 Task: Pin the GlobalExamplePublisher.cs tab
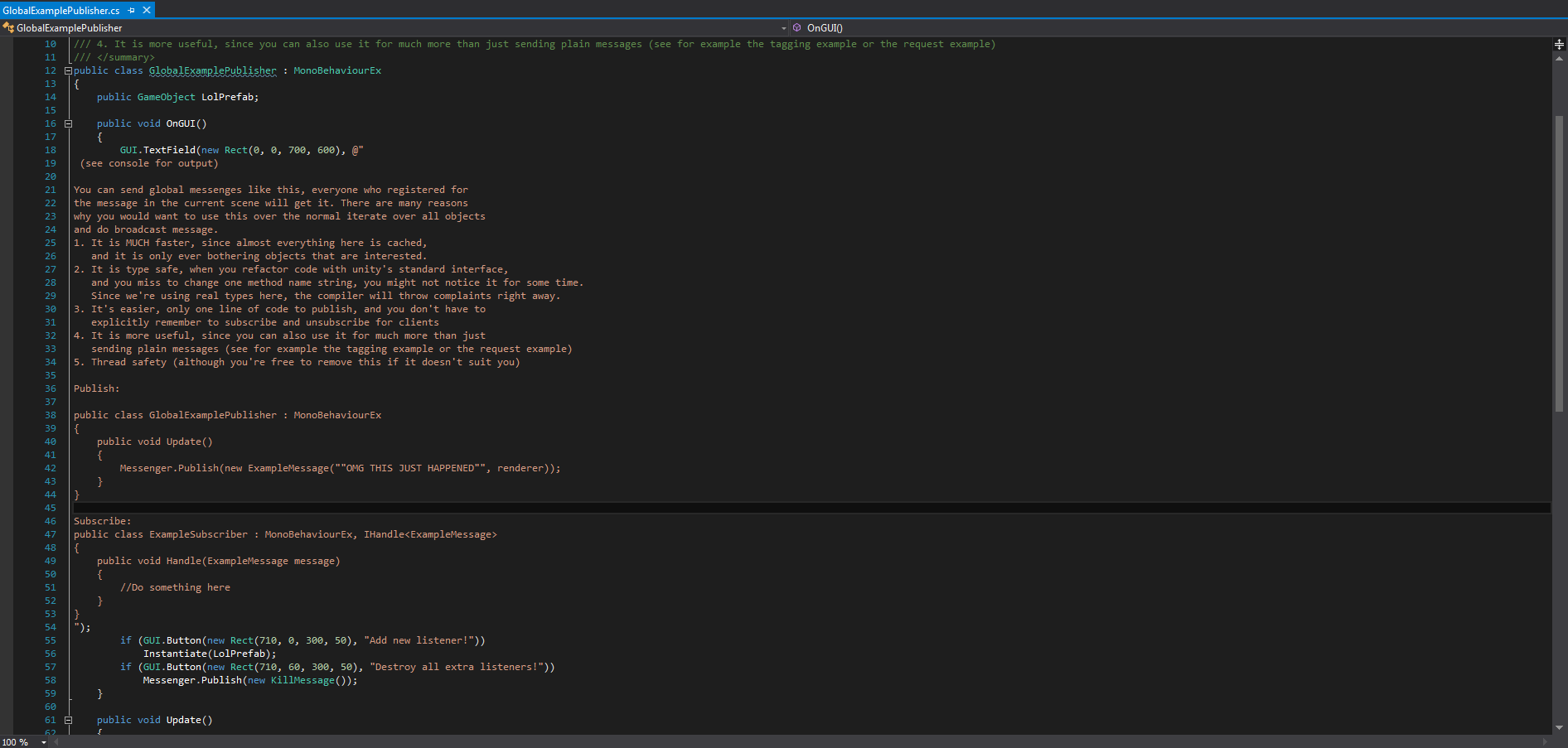[x=131, y=10]
